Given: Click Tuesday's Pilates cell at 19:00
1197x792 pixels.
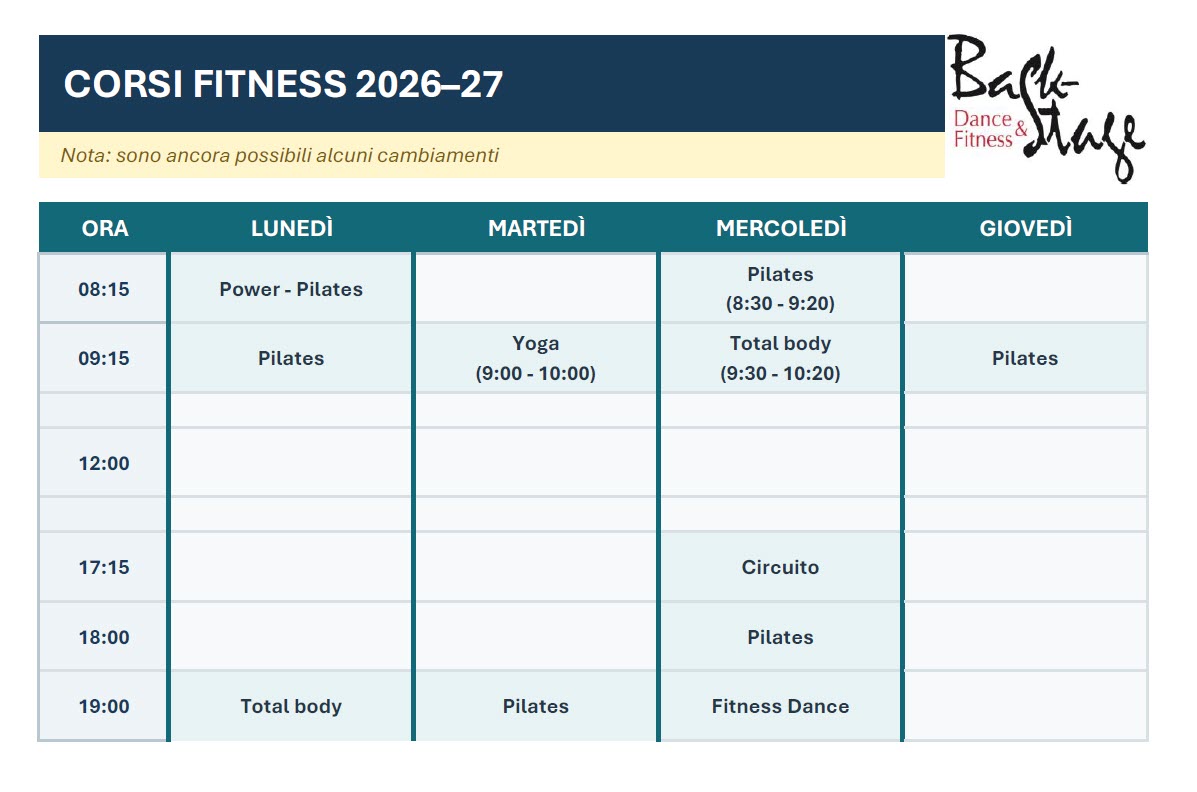Looking at the screenshot, I should click(536, 706).
